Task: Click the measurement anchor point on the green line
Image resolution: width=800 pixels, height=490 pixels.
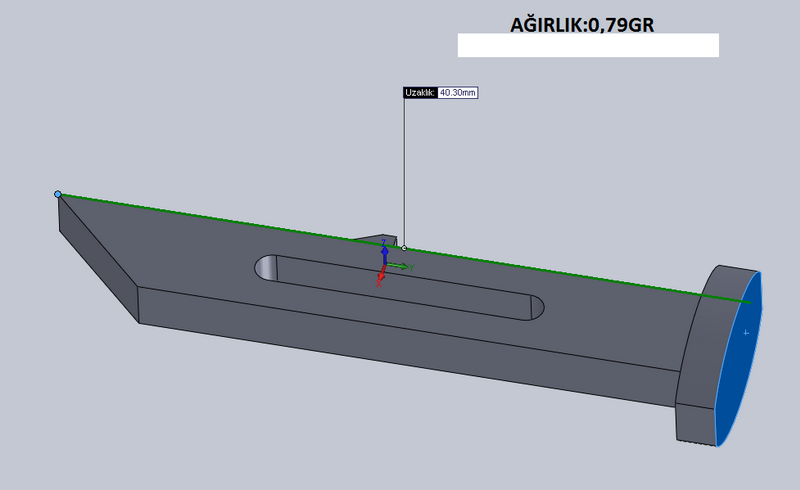Action: (x=404, y=247)
